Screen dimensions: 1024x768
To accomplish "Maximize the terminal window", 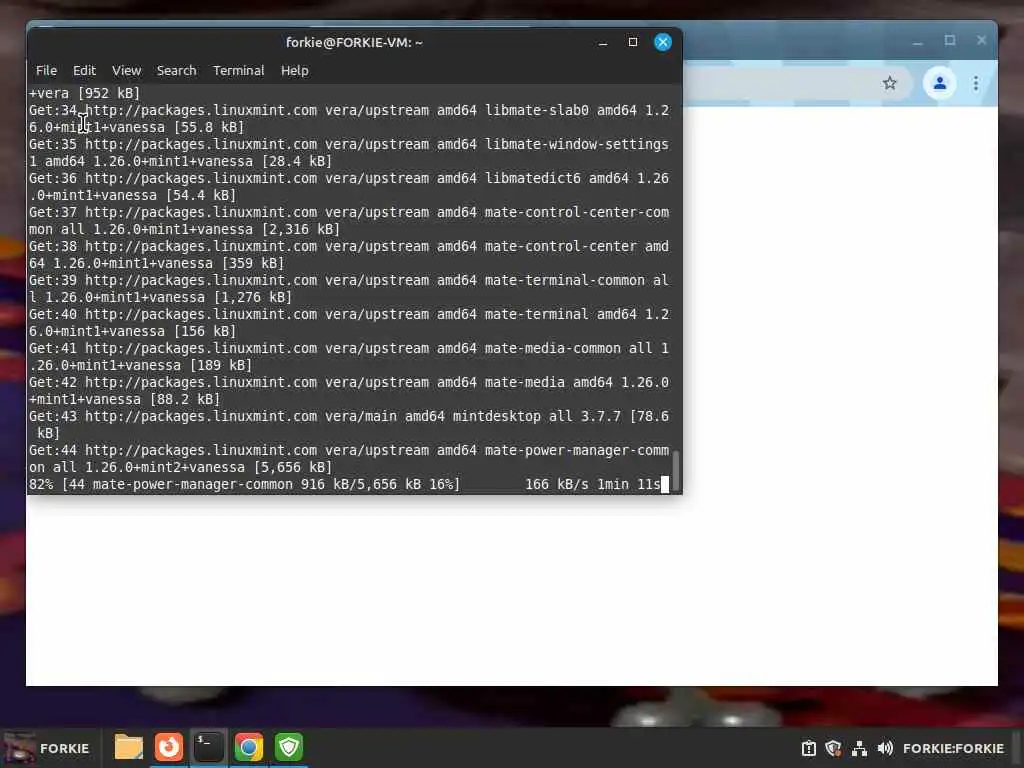I will point(633,42).
